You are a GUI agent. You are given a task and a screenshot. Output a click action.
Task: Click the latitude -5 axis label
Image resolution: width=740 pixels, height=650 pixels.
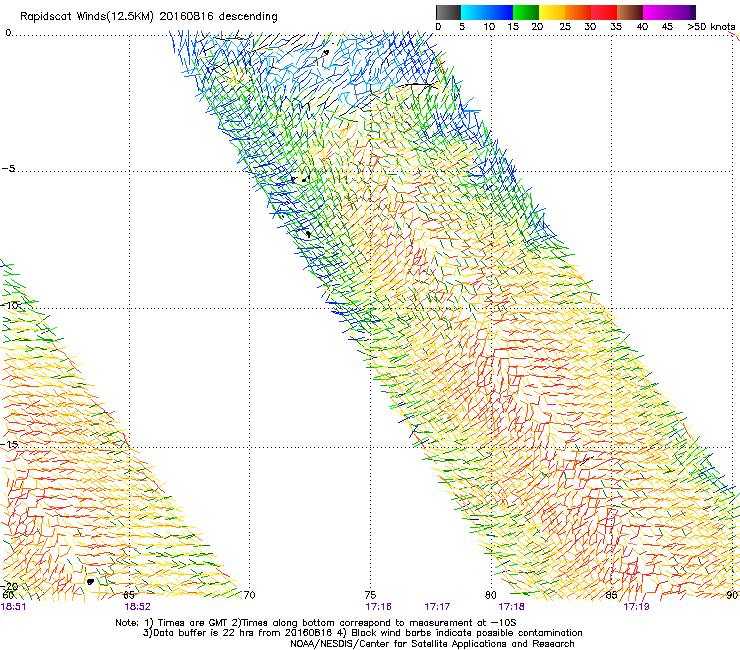point(8,169)
